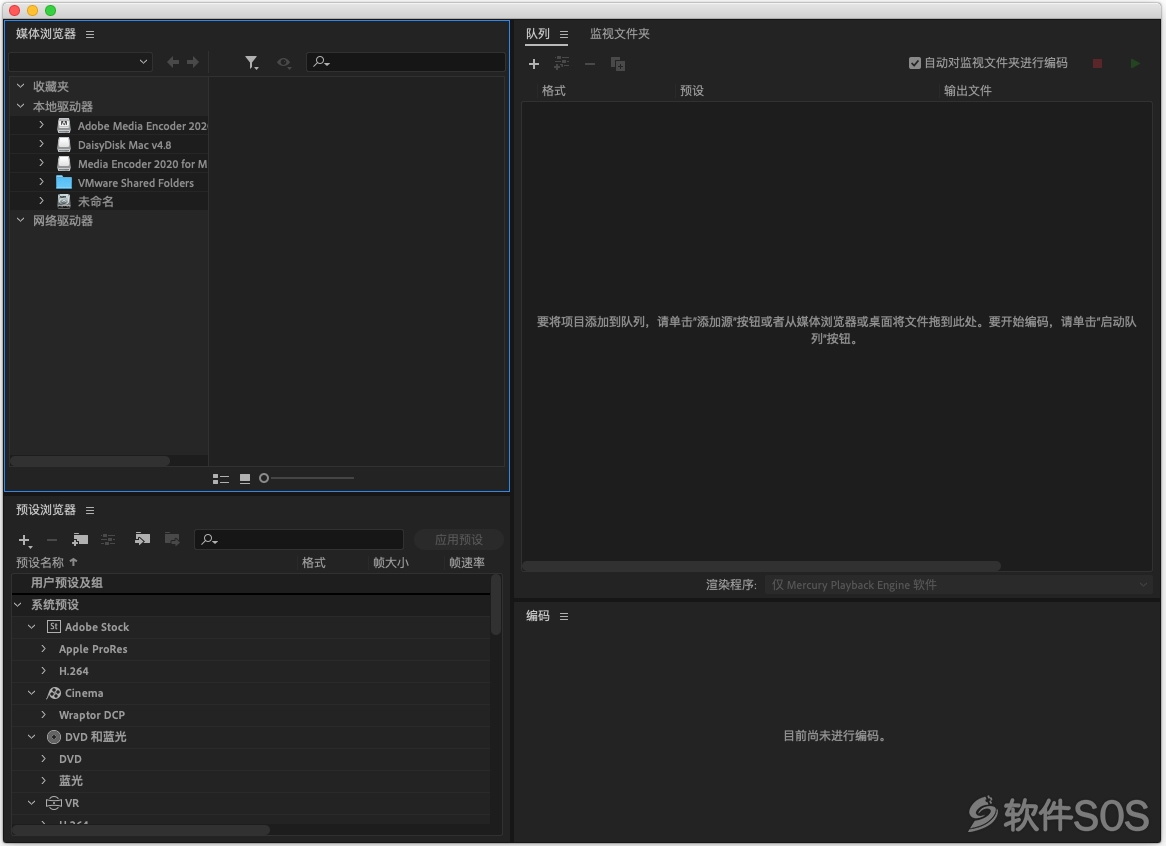Collapse the 网络驱动器 tree node
The image size is (1166, 846).
point(21,220)
